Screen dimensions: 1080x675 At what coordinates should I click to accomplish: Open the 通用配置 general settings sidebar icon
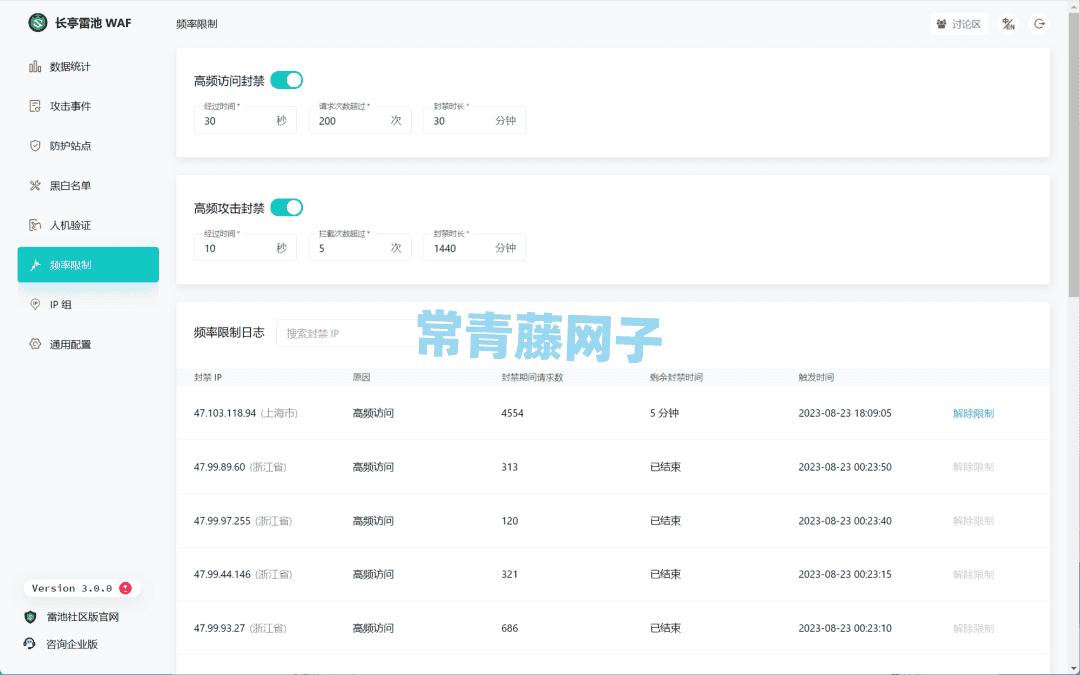tap(35, 344)
